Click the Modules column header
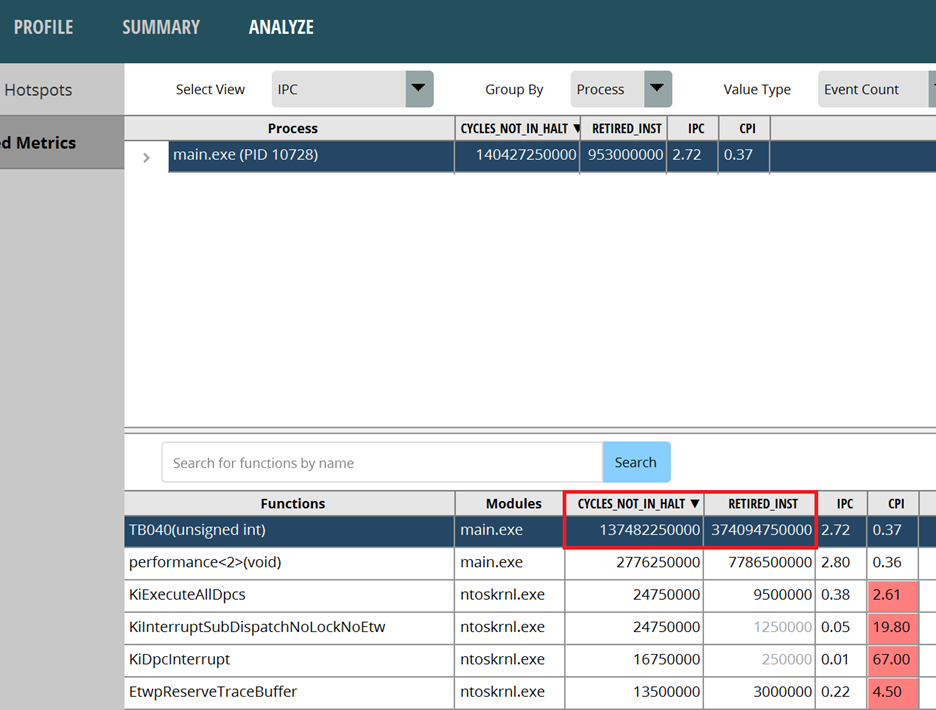The image size is (936, 710). (x=513, y=504)
